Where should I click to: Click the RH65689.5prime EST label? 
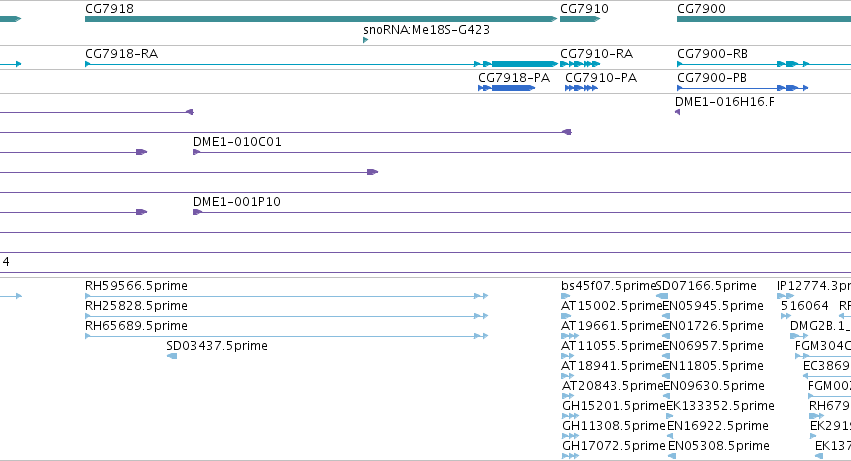point(136,326)
